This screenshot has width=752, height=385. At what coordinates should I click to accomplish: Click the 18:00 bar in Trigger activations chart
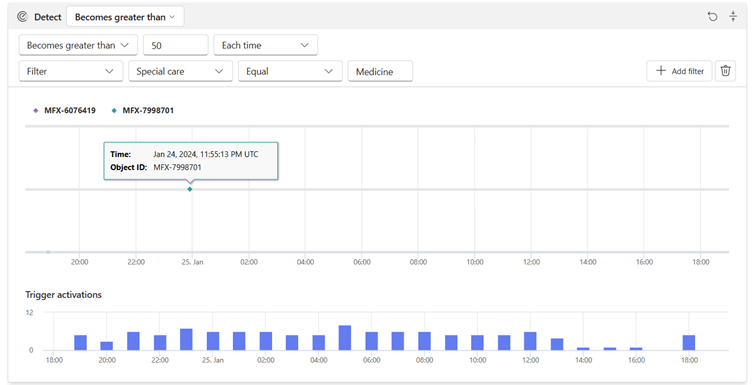click(x=689, y=342)
